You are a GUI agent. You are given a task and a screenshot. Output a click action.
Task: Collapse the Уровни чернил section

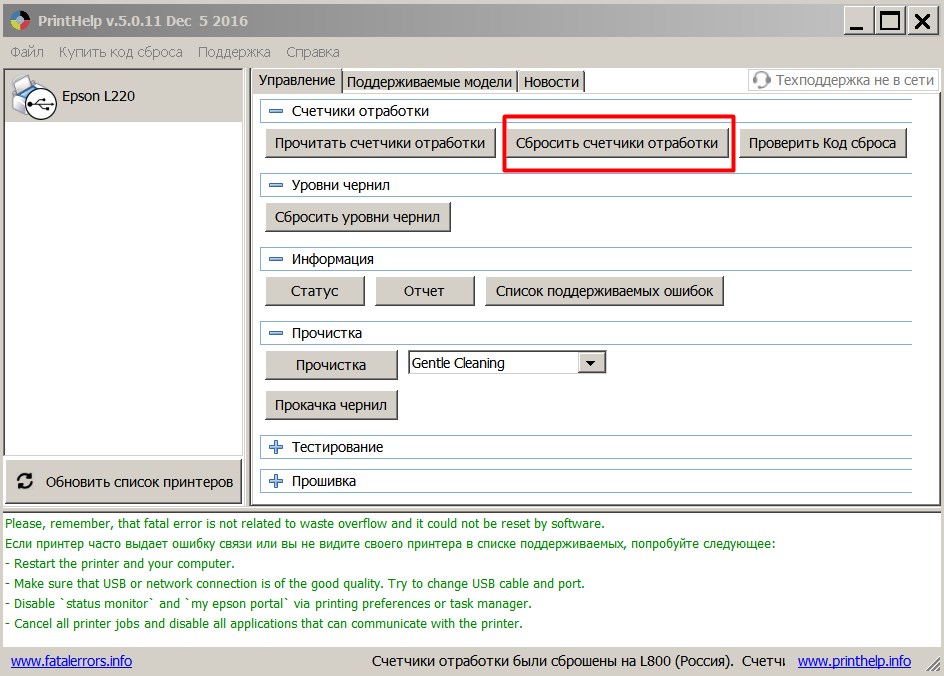pyautogui.click(x=276, y=185)
